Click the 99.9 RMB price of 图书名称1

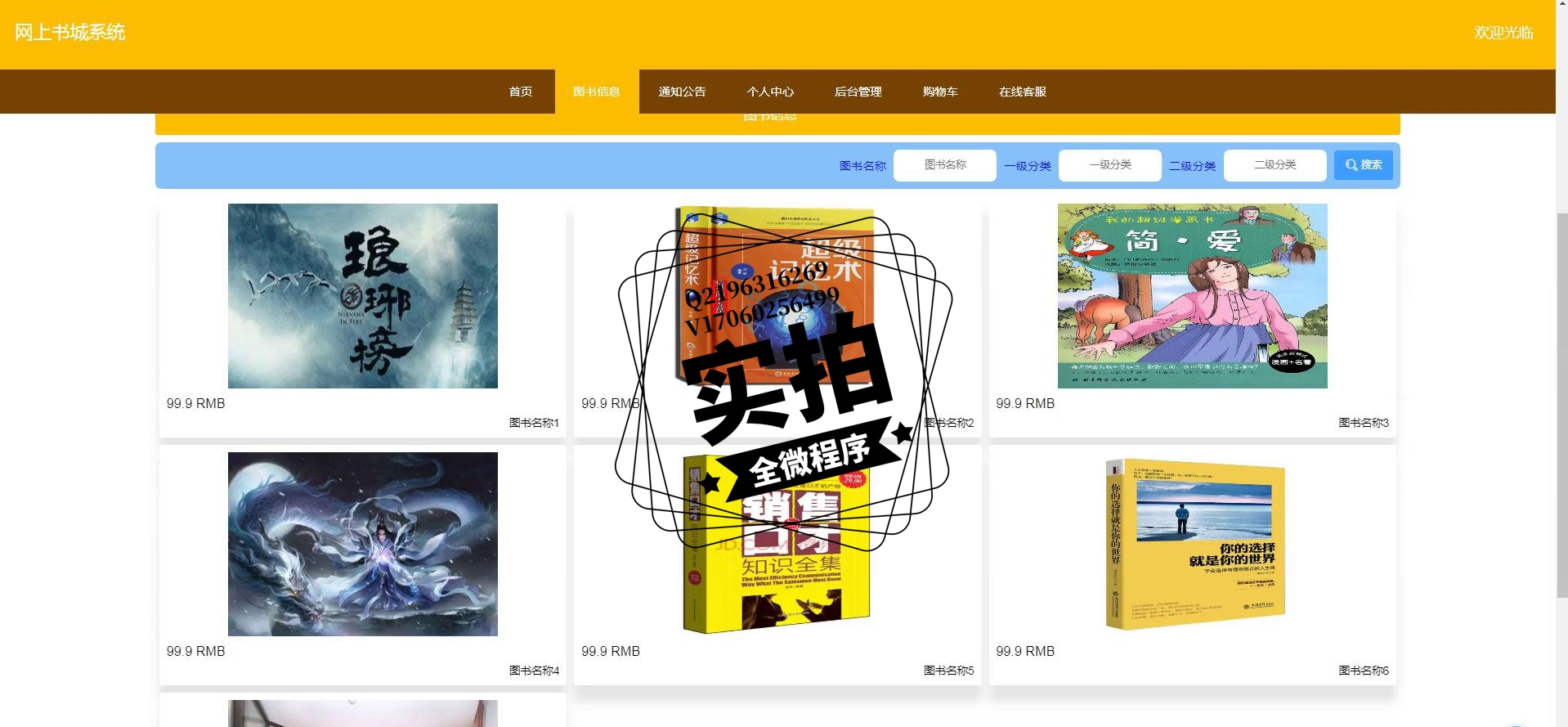point(195,403)
